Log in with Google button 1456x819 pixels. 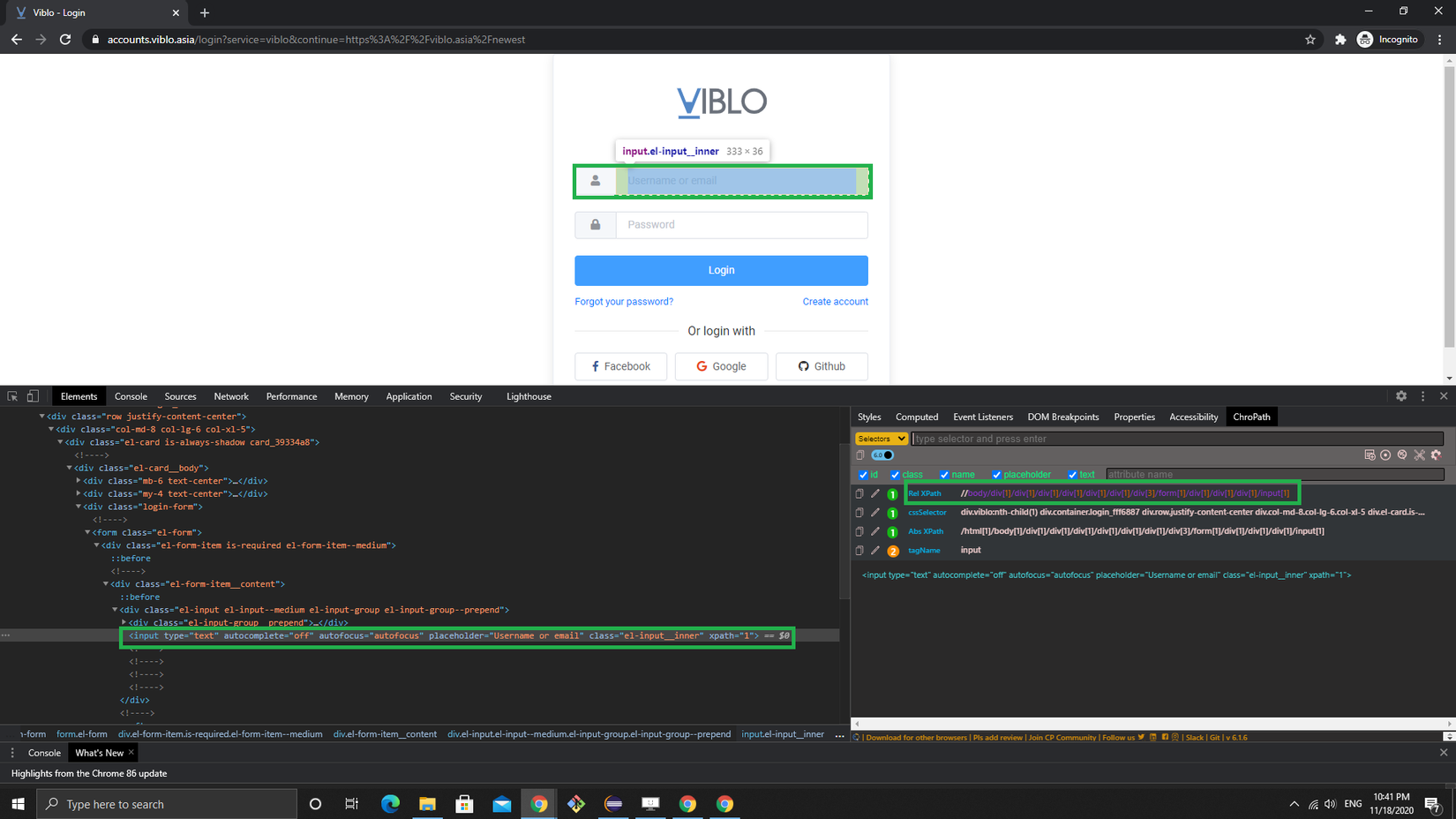pyautogui.click(x=721, y=366)
